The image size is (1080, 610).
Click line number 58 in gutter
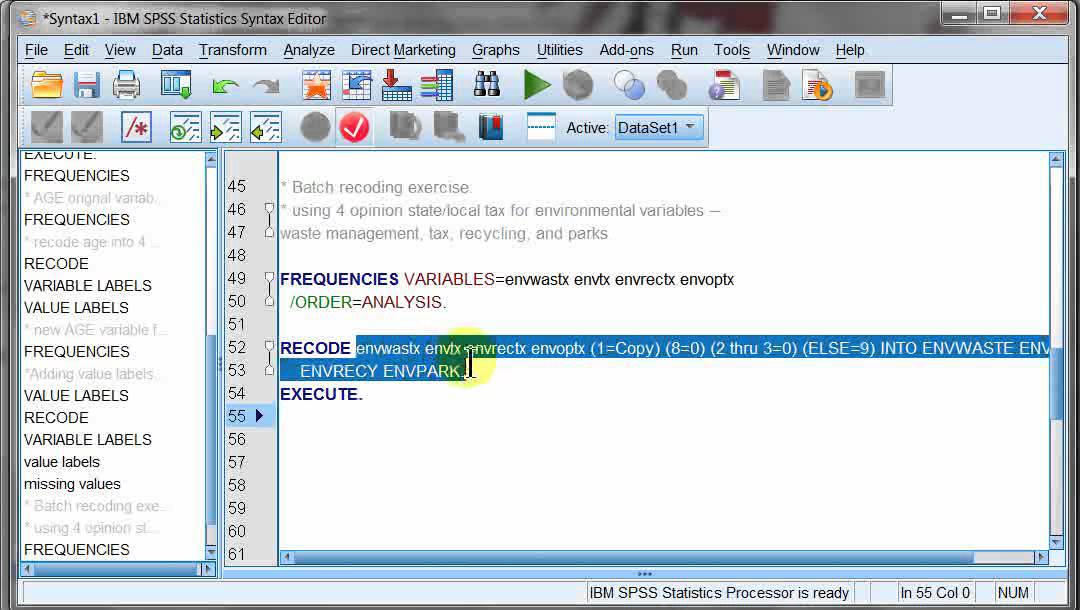[x=237, y=485]
